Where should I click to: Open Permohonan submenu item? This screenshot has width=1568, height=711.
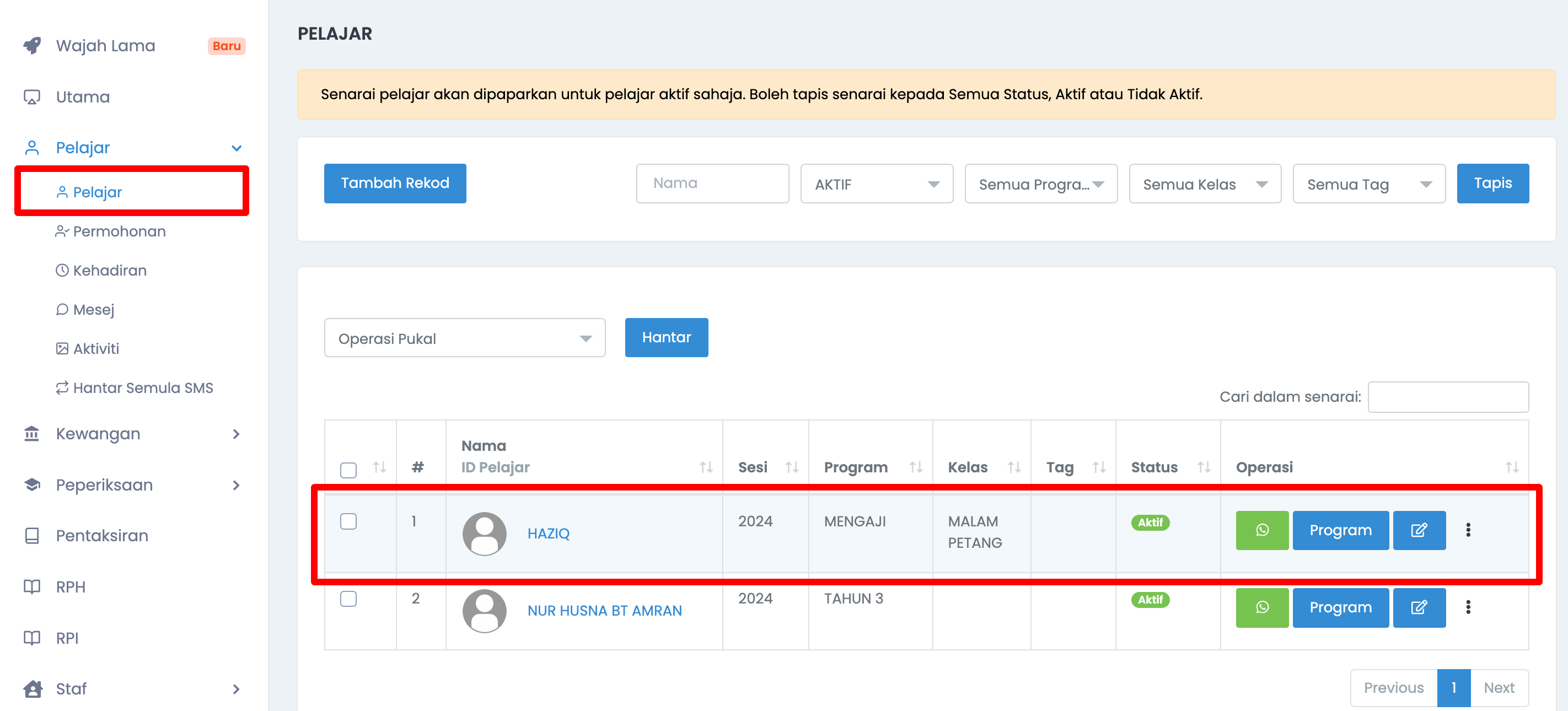coord(119,231)
